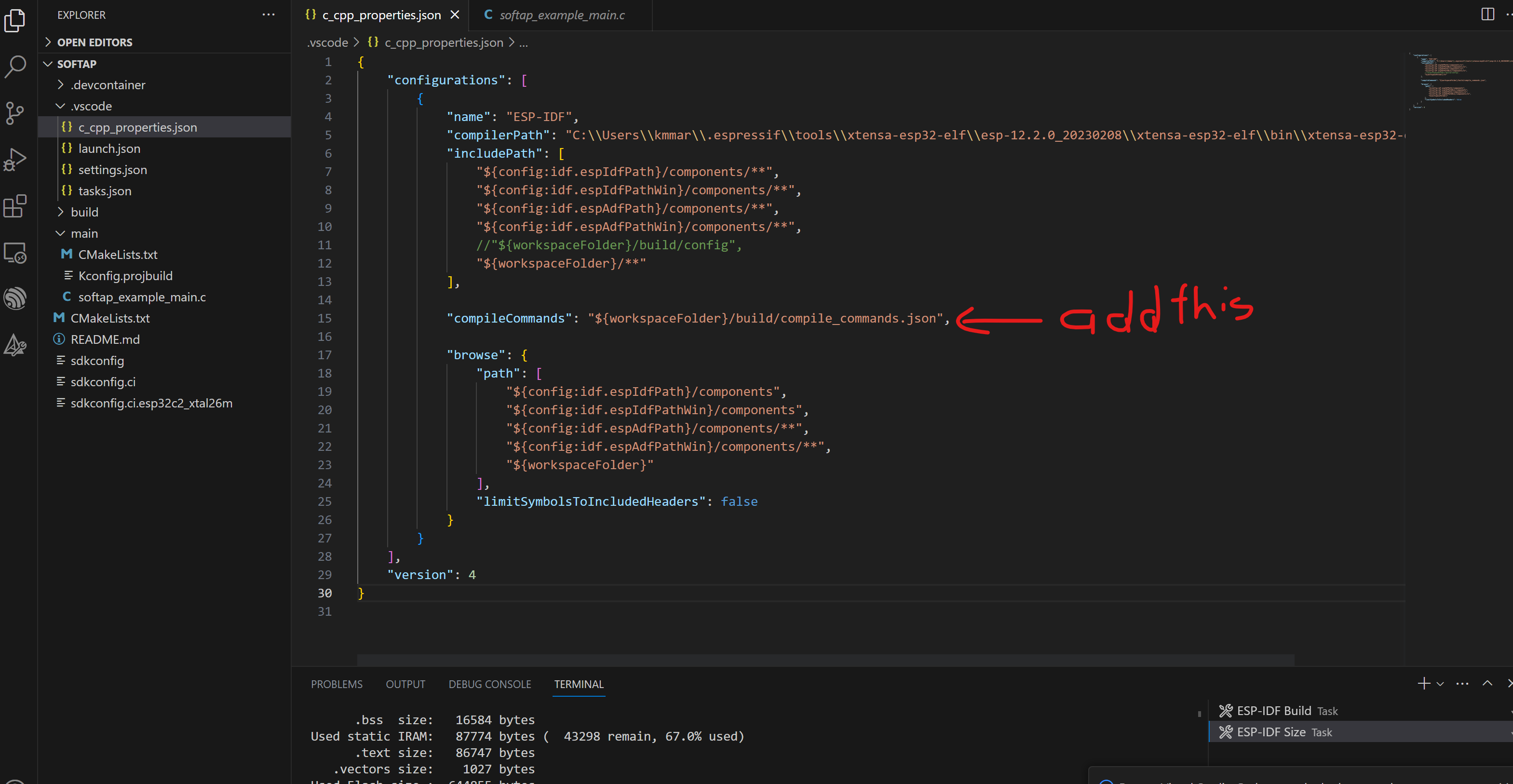This screenshot has height=784, width=1513.
Task: Click "limitSymbolsToIncludedHeaders" key
Action: coord(591,501)
